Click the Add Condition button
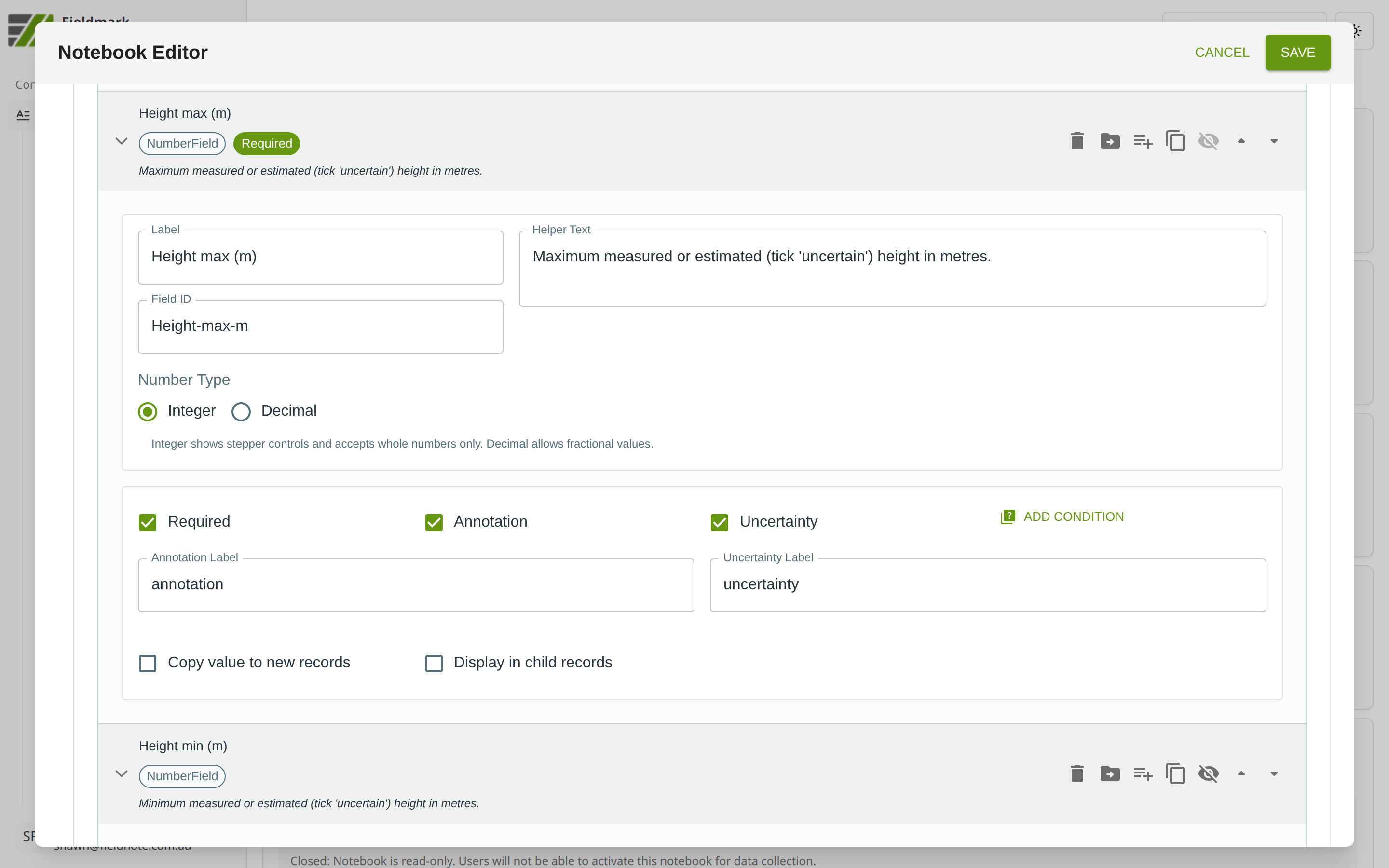Viewport: 1389px width, 868px height. (x=1062, y=516)
